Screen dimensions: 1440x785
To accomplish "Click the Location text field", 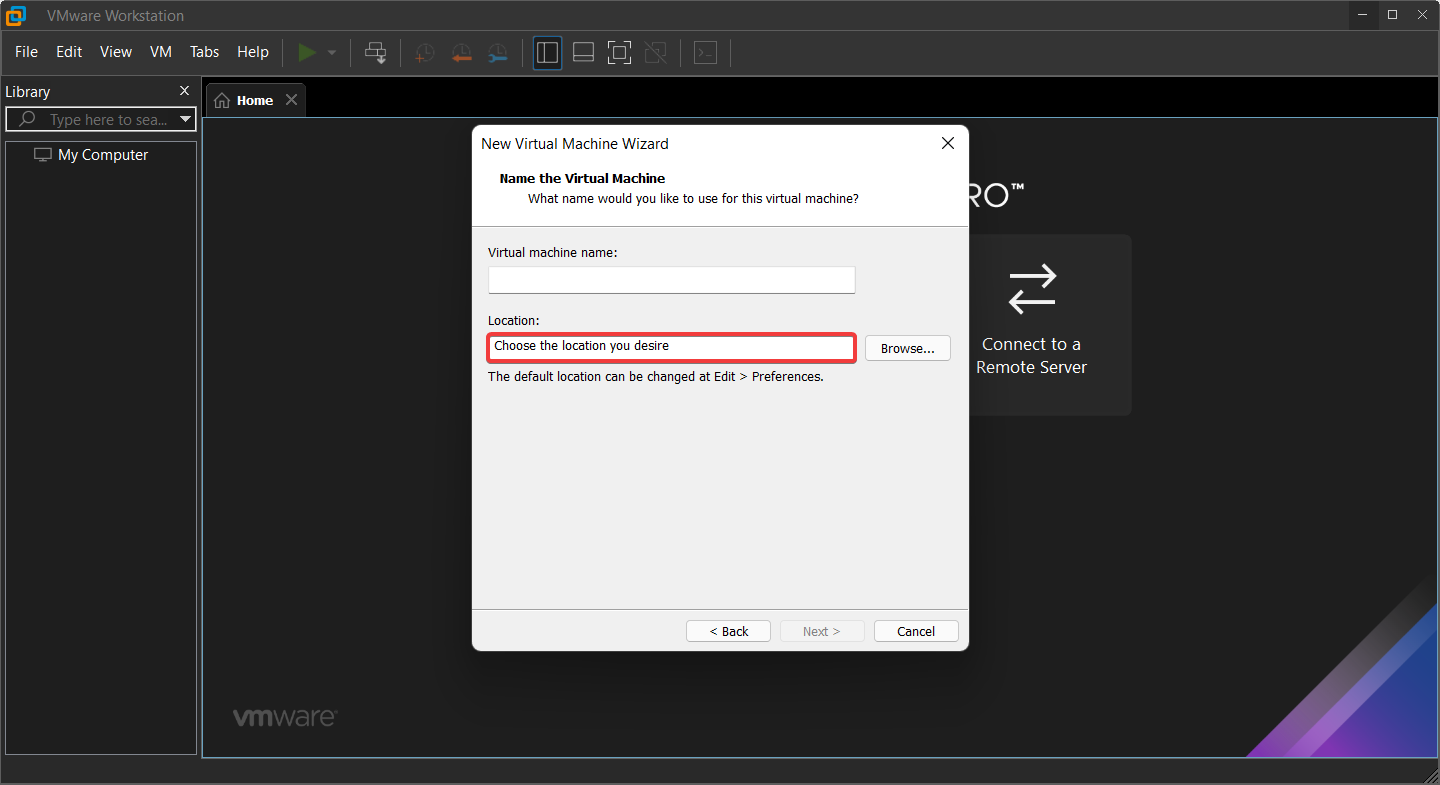I will (672, 347).
